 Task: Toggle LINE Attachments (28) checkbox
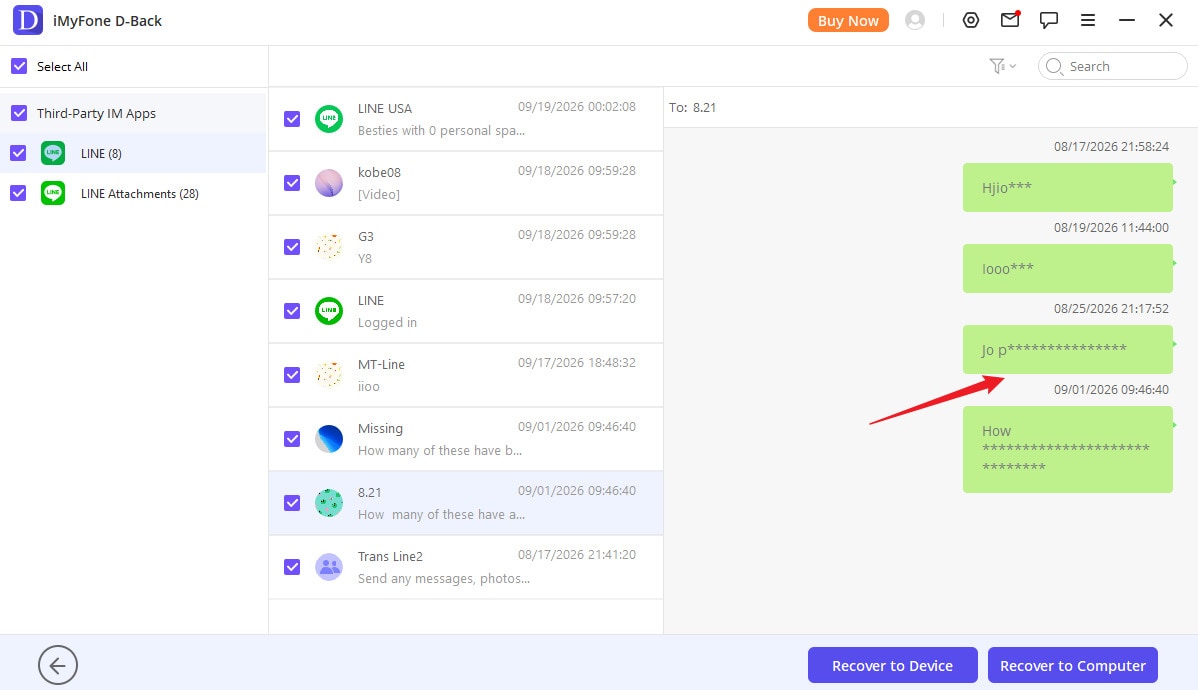[18, 193]
